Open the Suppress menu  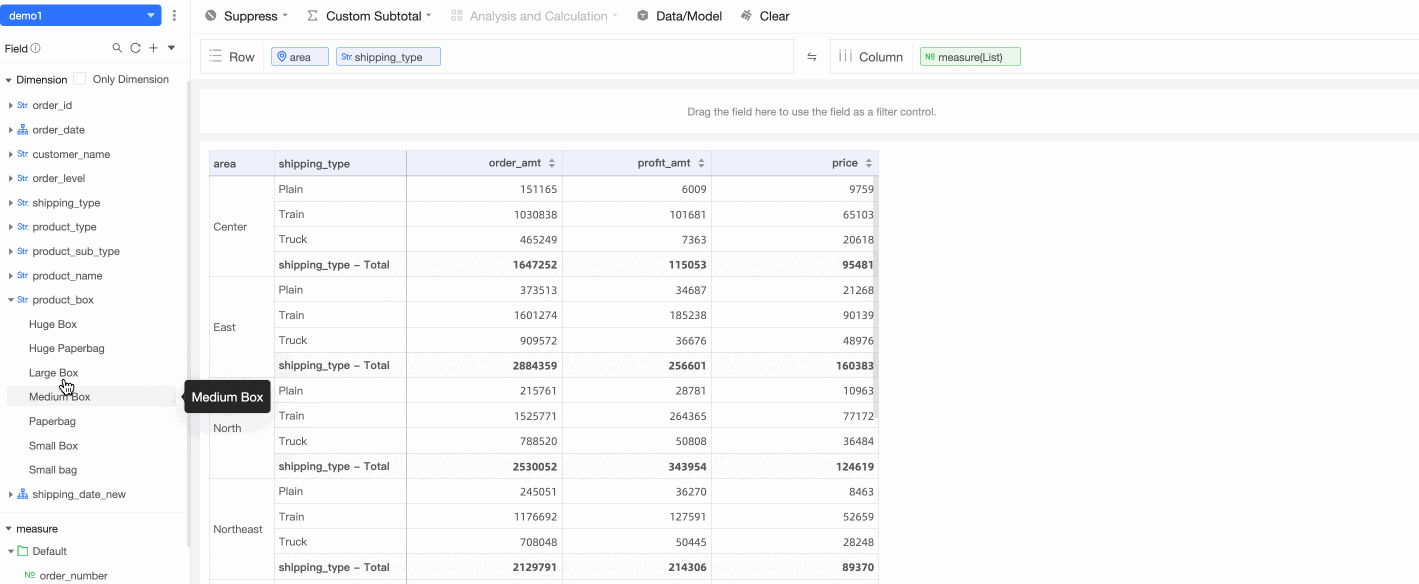(246, 16)
